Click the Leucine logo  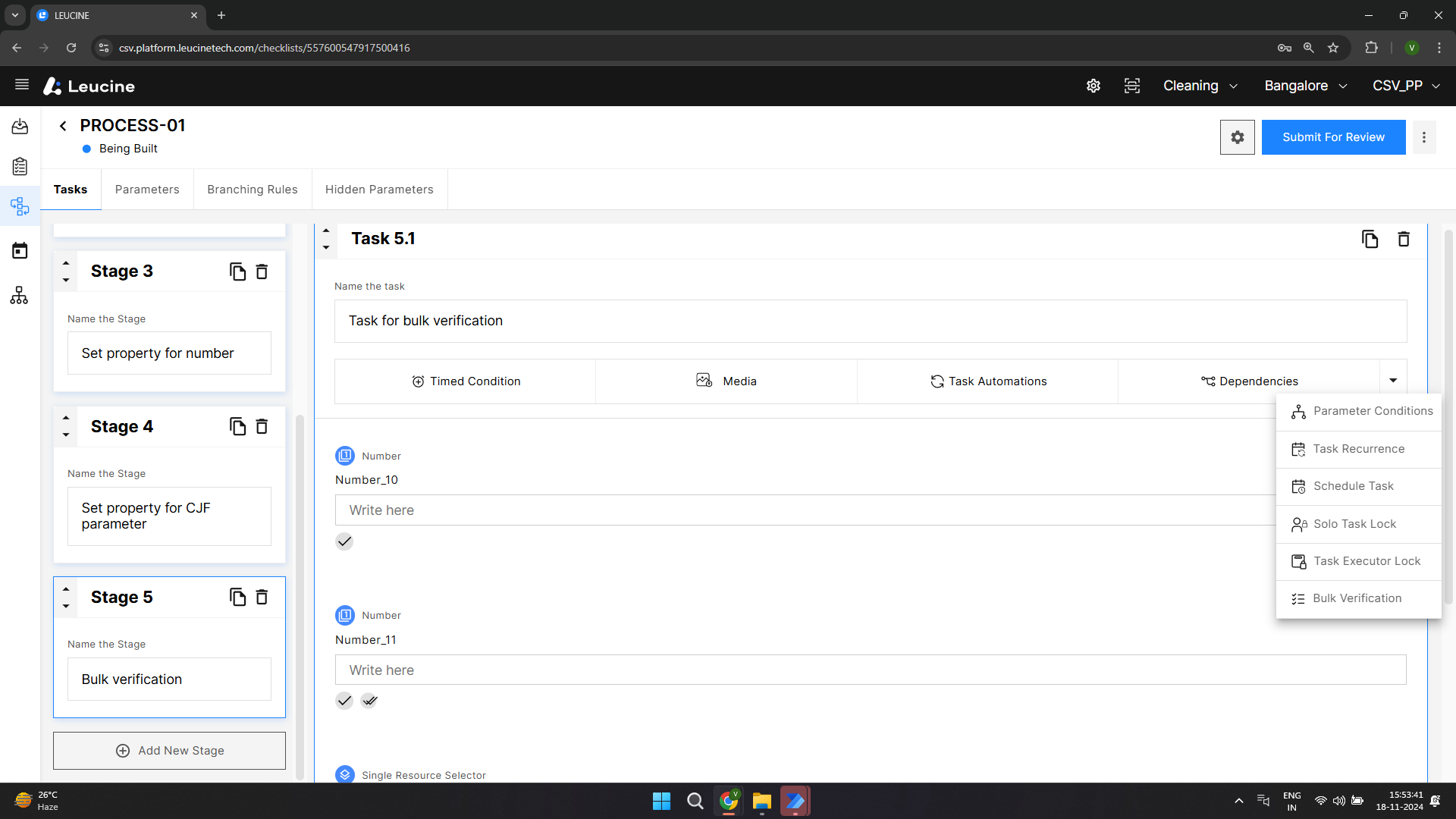pyautogui.click(x=89, y=86)
